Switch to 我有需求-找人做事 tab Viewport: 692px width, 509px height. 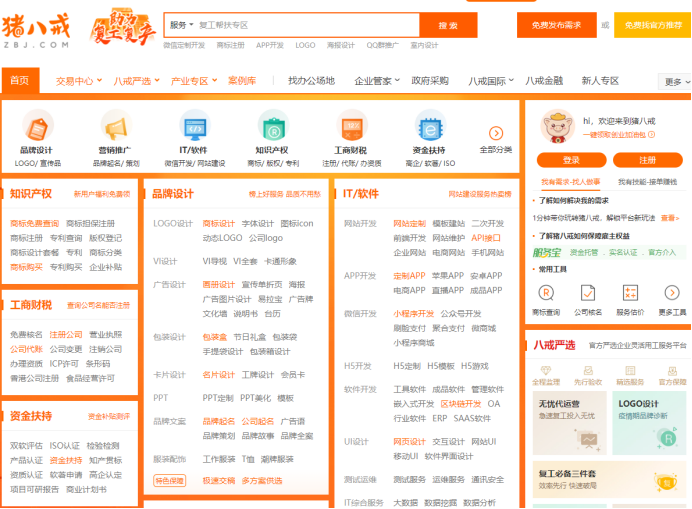[x=571, y=182]
